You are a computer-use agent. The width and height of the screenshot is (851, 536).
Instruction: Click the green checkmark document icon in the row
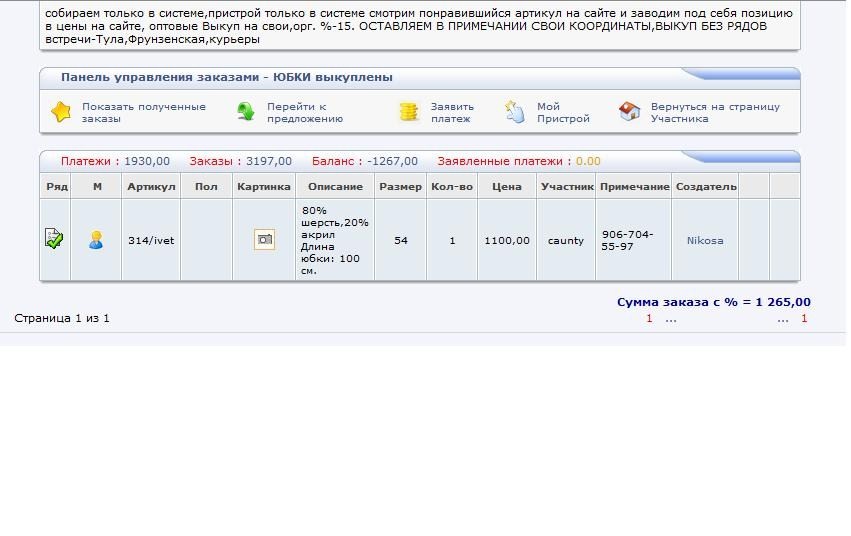(54, 239)
